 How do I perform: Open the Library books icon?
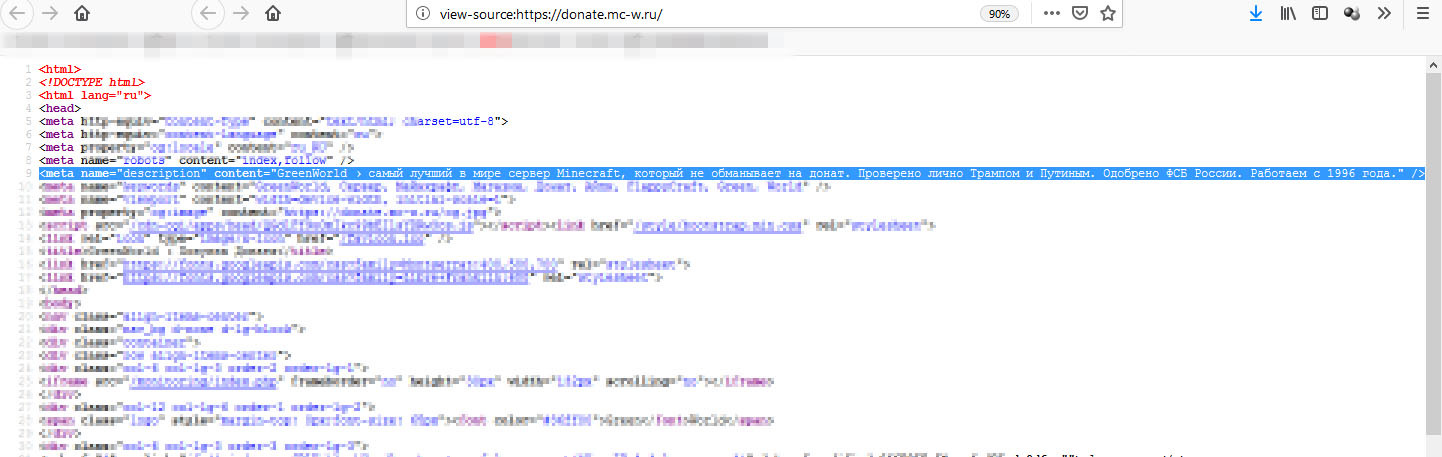1288,14
